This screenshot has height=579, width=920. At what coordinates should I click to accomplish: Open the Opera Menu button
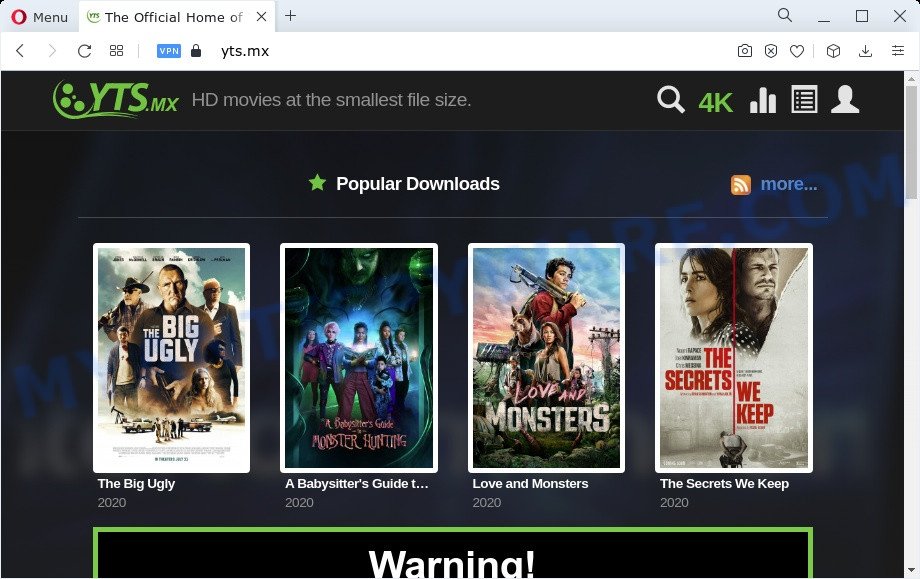click(39, 17)
